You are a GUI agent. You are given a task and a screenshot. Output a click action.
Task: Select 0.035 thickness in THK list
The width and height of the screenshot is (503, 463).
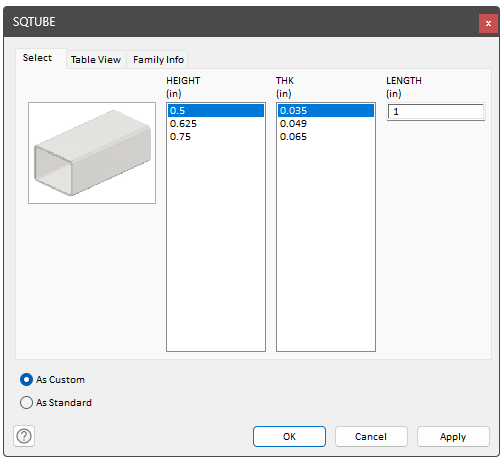coord(326,111)
